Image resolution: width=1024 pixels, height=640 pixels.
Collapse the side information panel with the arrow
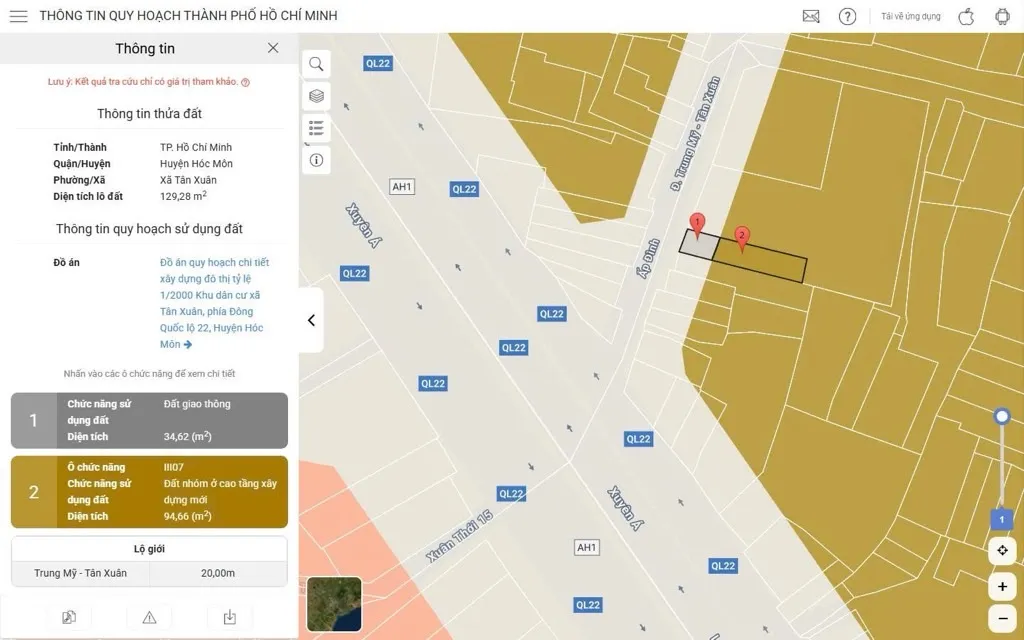(x=312, y=320)
